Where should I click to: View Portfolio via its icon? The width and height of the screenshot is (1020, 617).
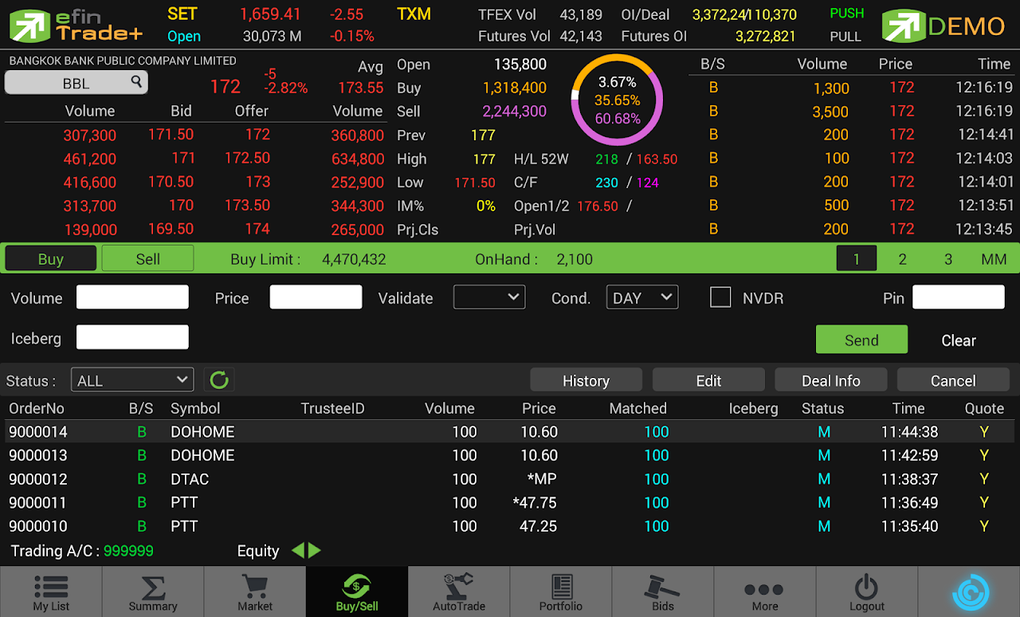point(560,591)
